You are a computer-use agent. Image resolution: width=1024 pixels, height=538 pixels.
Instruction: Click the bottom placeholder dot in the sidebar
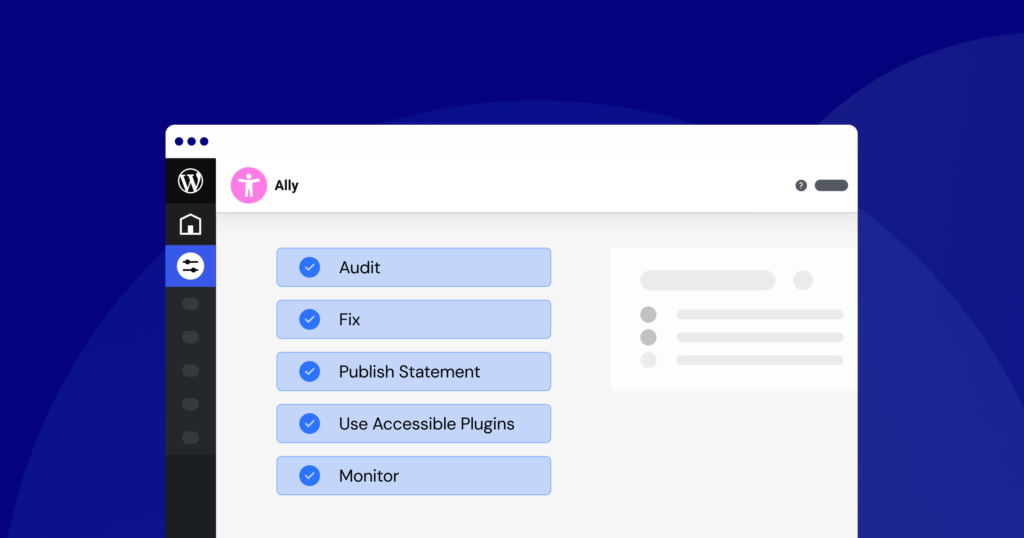tap(190, 438)
